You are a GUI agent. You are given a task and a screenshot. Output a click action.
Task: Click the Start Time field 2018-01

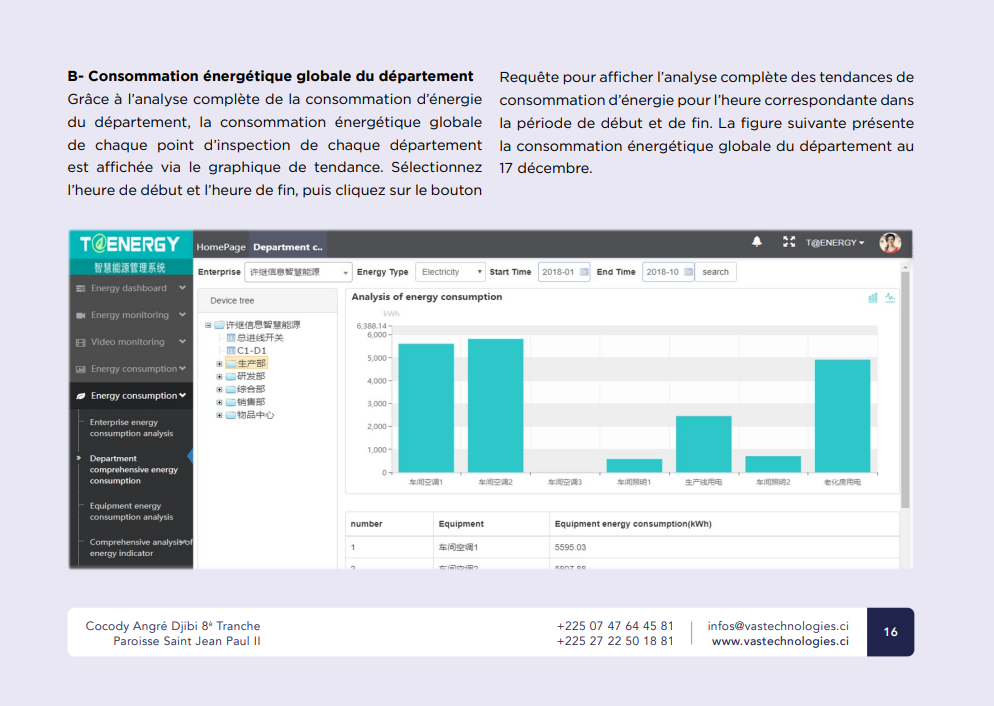click(x=564, y=272)
